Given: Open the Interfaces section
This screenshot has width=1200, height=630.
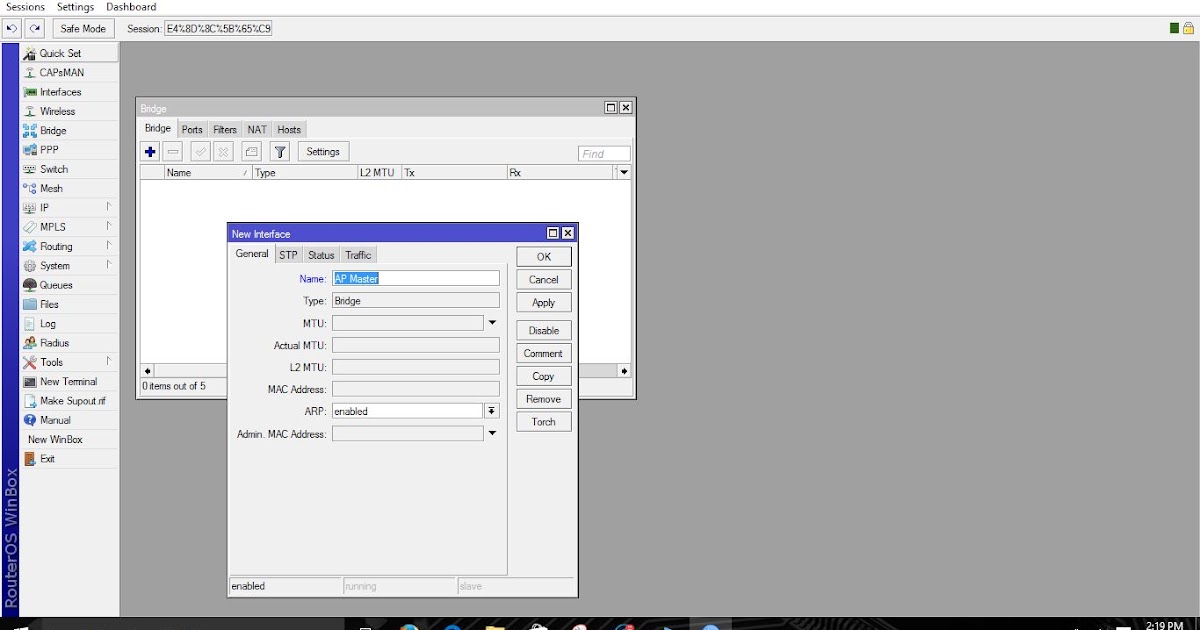Looking at the screenshot, I should tap(60, 91).
